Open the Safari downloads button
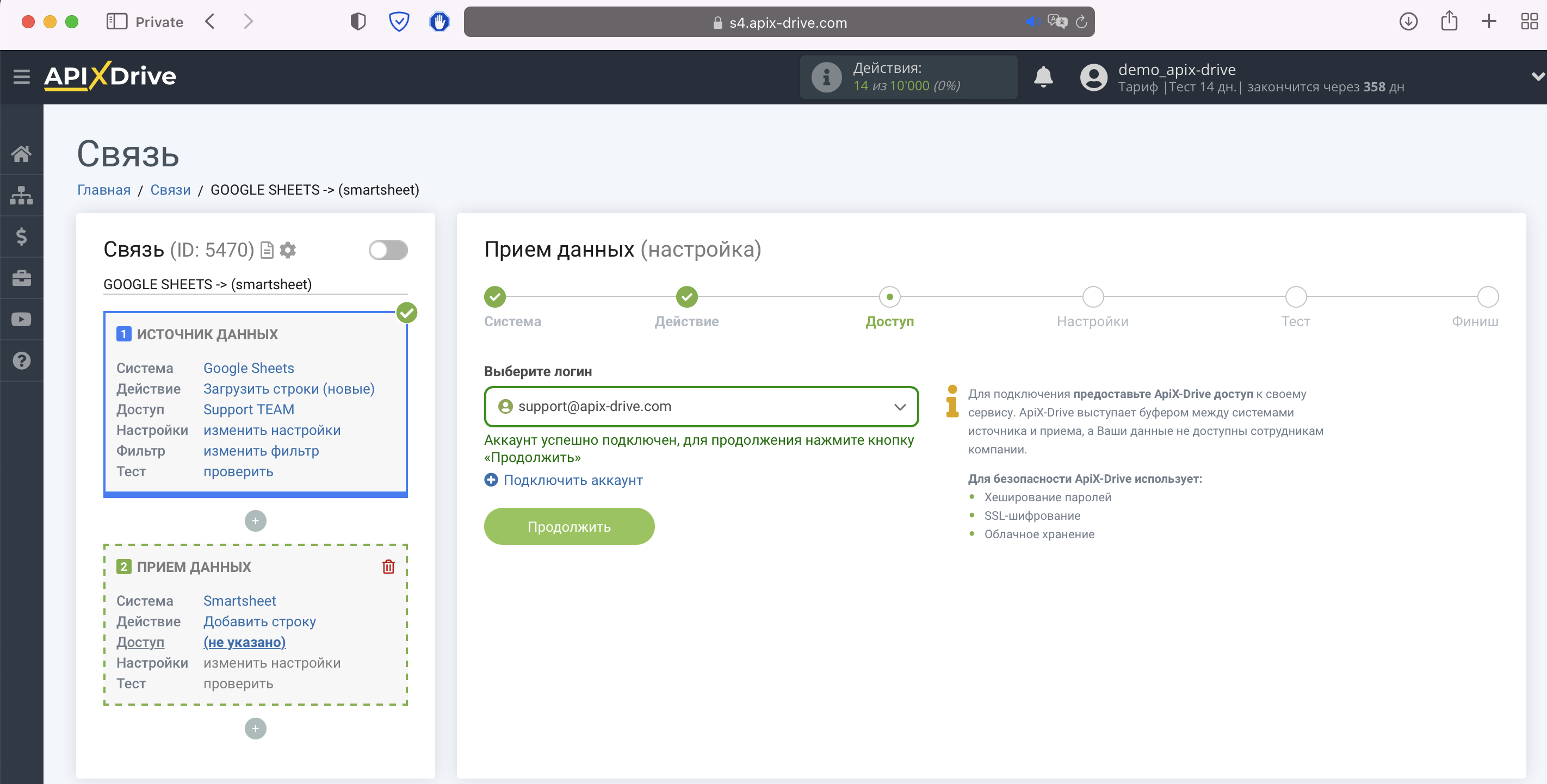 click(x=1408, y=22)
